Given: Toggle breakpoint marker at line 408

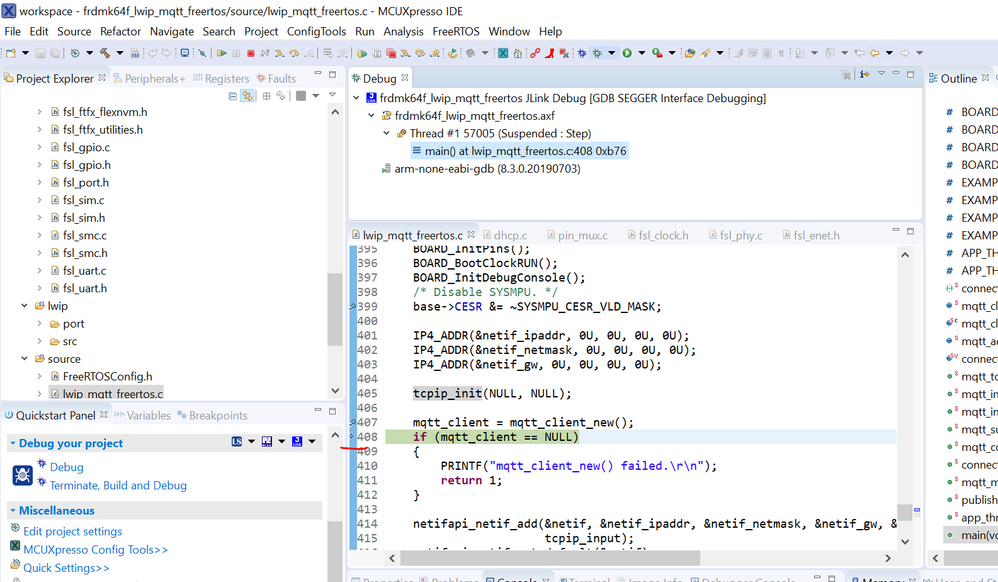Looking at the screenshot, I should [x=352, y=437].
